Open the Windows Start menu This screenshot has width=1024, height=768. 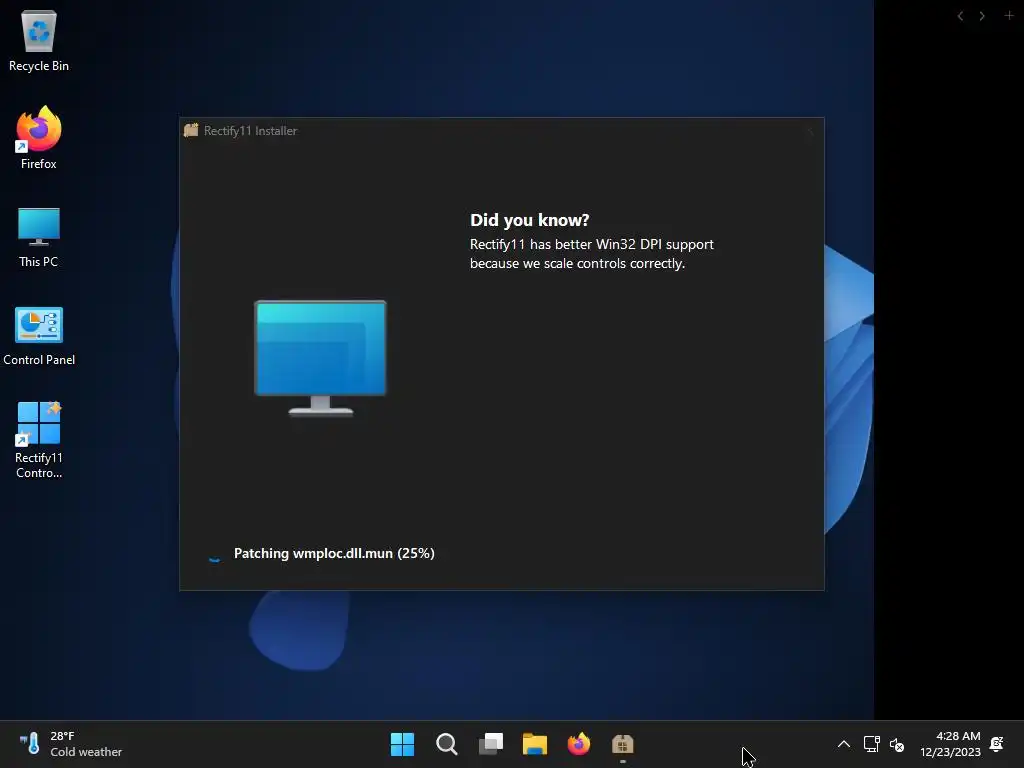coord(402,744)
